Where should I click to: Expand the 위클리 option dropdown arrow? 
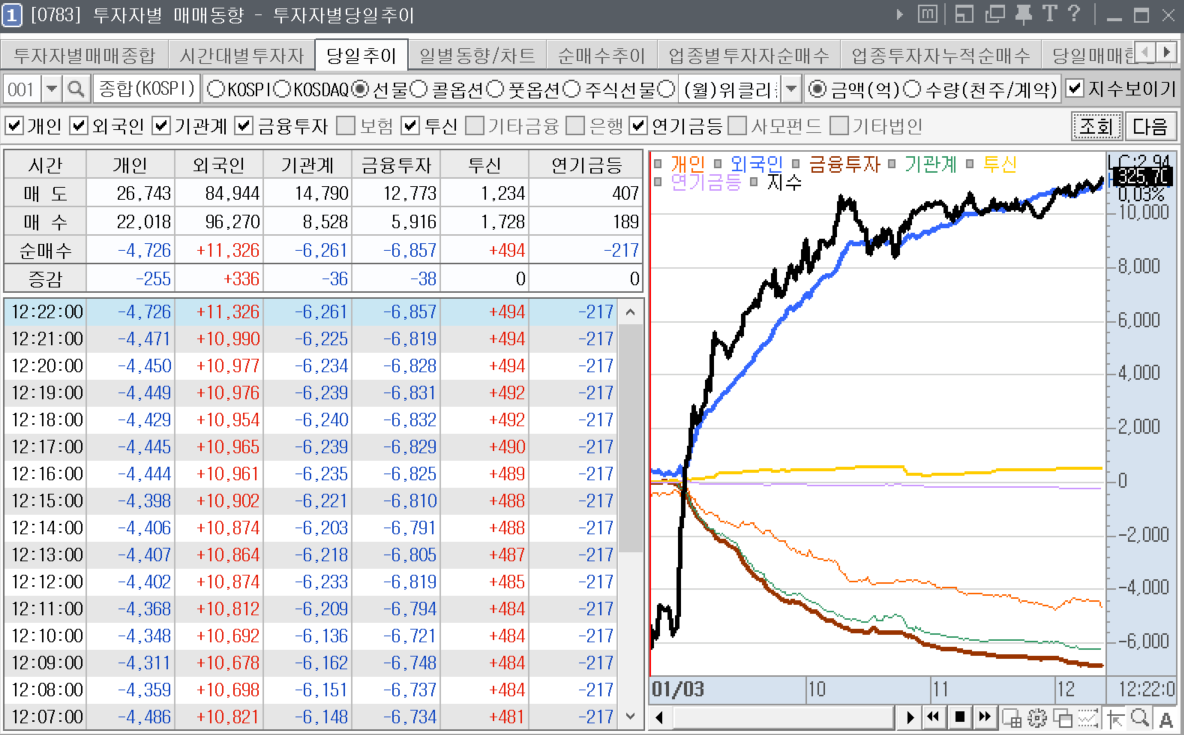point(791,89)
